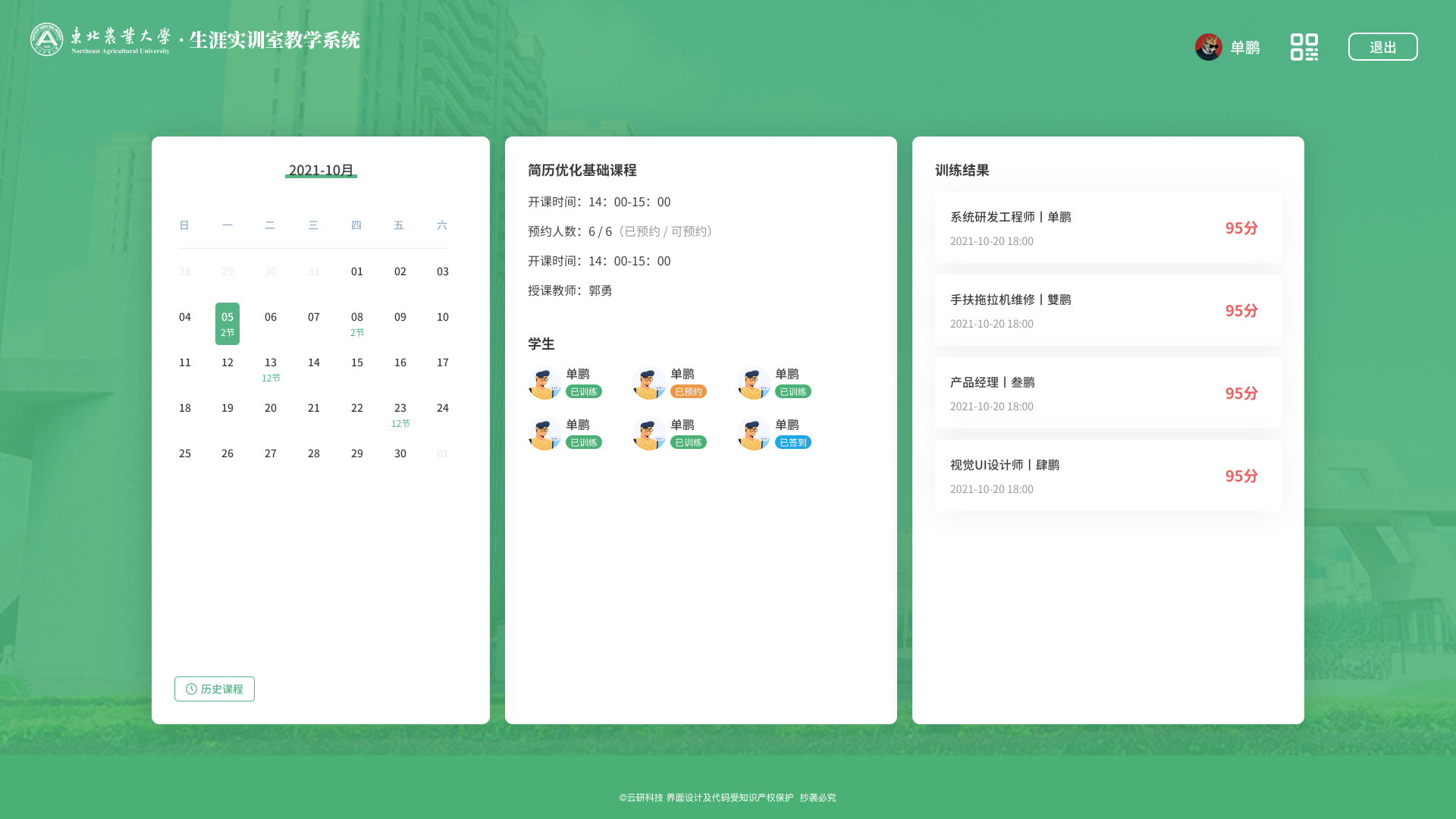Viewport: 1456px width, 819px height.
Task: Select date 13 with 12节 classes
Action: click(x=271, y=369)
